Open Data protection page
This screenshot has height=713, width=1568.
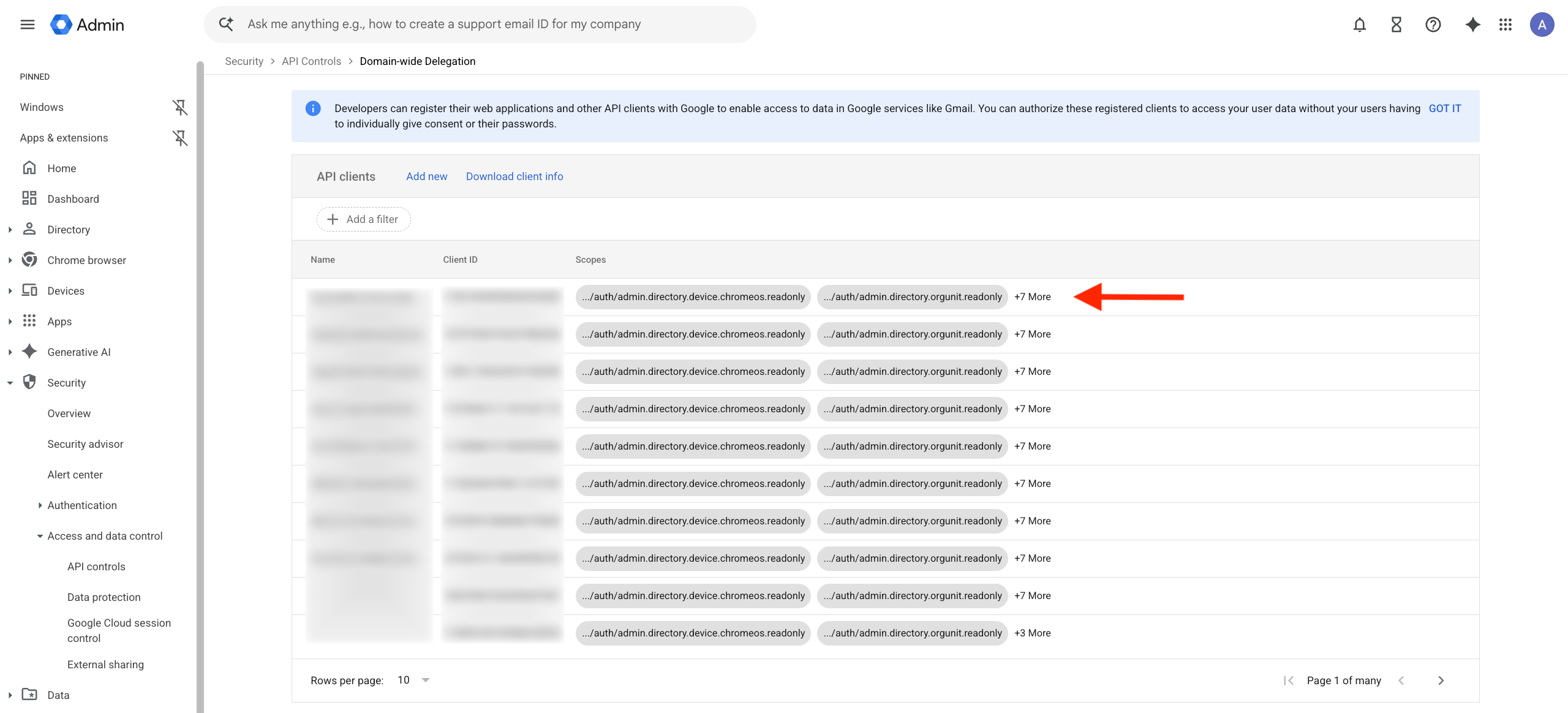pos(104,597)
